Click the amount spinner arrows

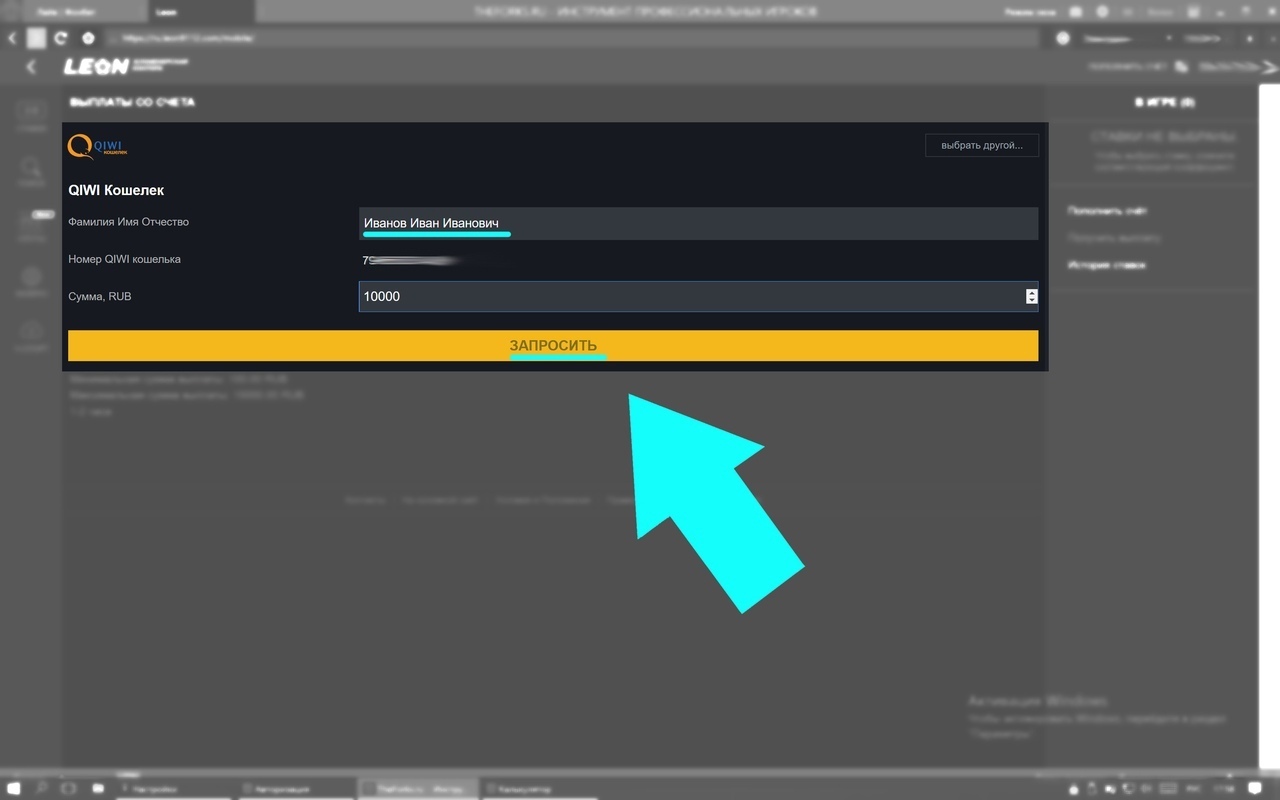point(1031,296)
